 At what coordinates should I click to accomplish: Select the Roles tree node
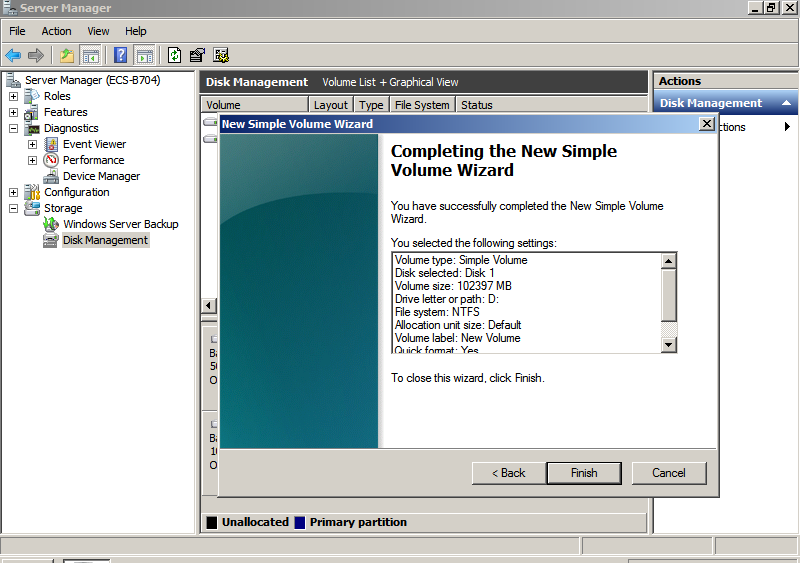57,96
